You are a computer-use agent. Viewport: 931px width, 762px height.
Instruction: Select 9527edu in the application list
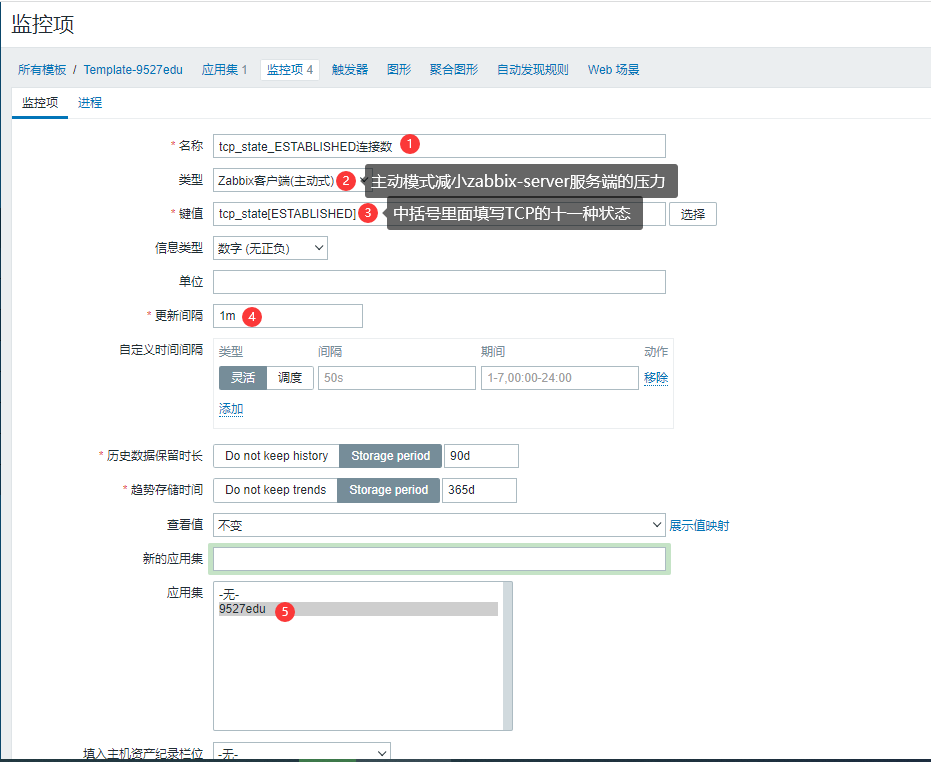coord(243,609)
